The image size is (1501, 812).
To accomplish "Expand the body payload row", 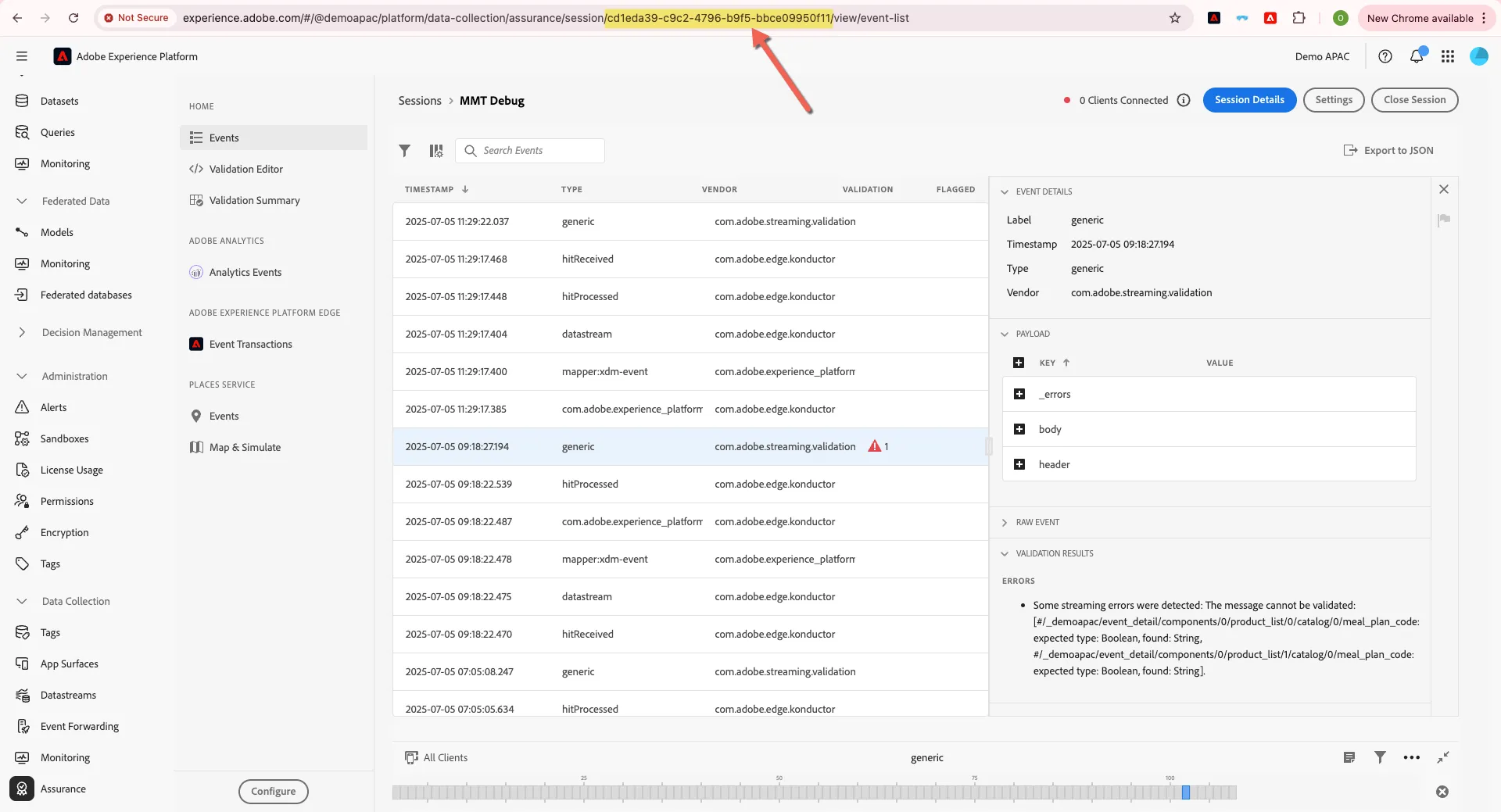I will pos(1019,429).
